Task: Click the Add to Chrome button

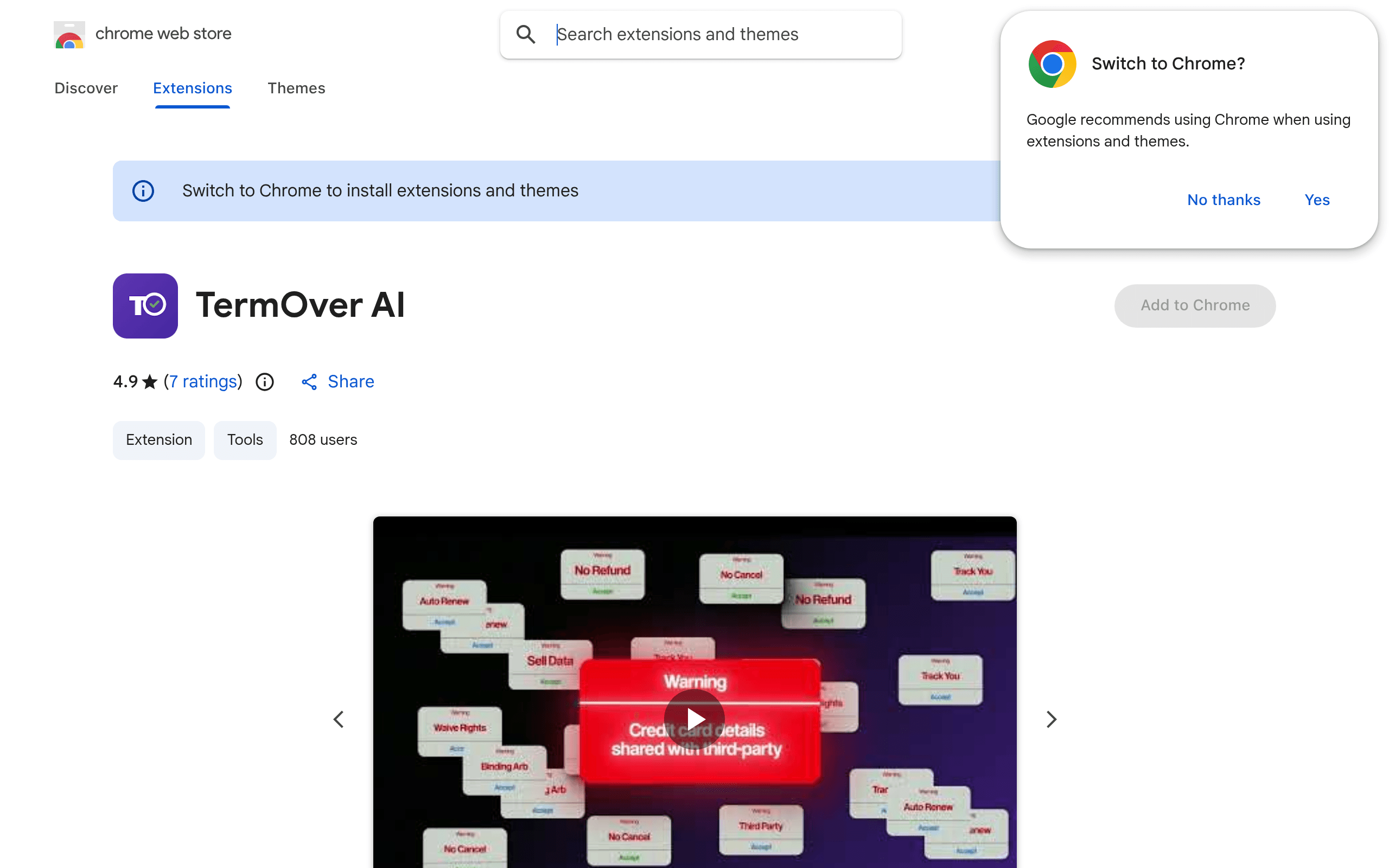Action: pos(1195,305)
